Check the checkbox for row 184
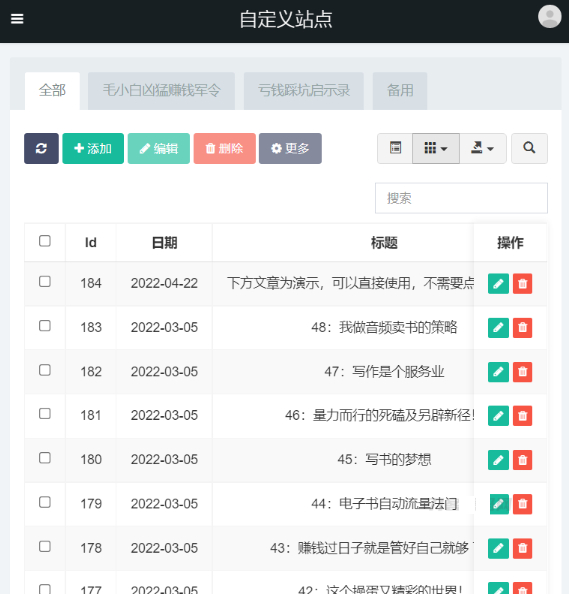Image resolution: width=569 pixels, height=594 pixels. click(x=45, y=281)
